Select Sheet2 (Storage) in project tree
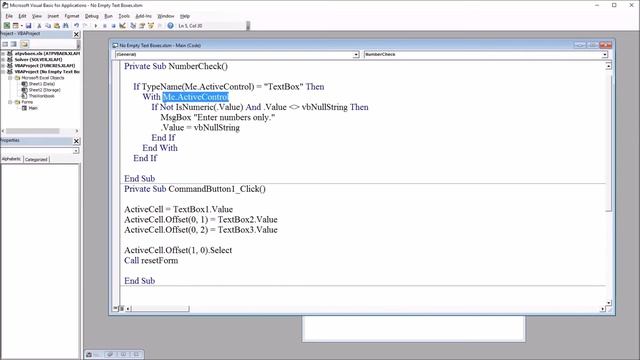640x360 pixels. (44, 90)
